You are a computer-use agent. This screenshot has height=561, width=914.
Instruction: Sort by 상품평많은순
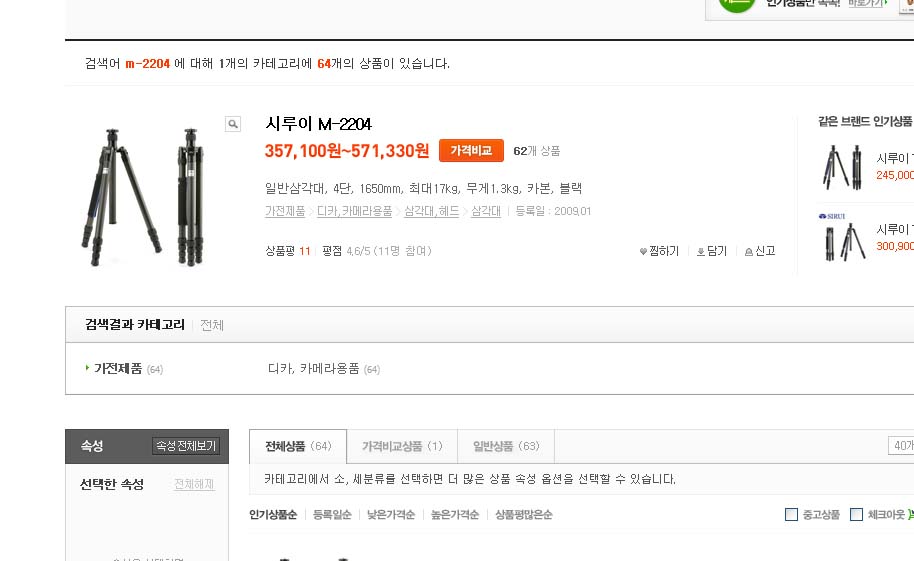pos(523,514)
